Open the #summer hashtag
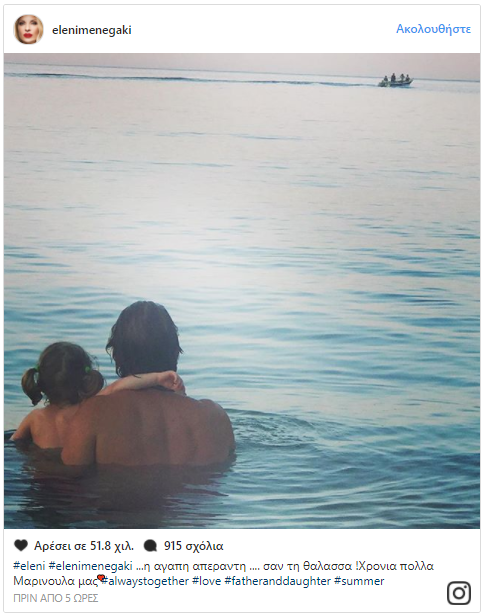 (x=359, y=581)
